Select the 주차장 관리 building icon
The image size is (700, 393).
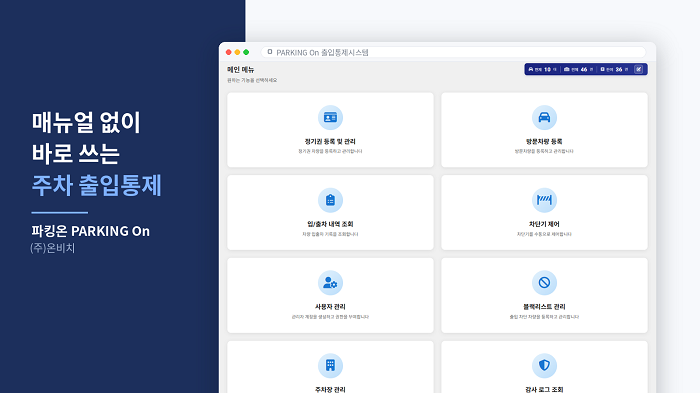click(x=330, y=365)
